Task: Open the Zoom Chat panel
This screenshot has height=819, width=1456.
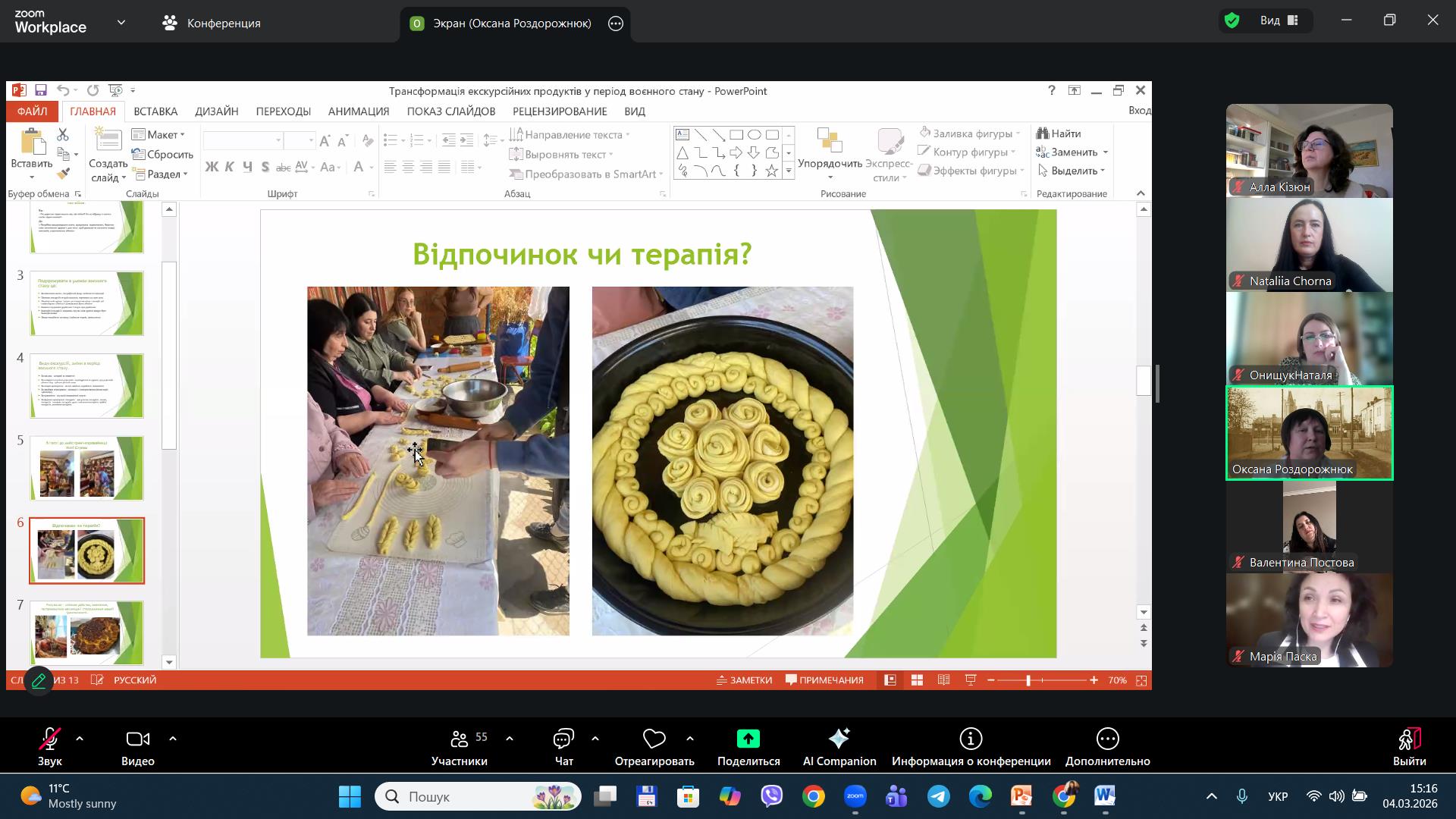Action: click(x=563, y=739)
